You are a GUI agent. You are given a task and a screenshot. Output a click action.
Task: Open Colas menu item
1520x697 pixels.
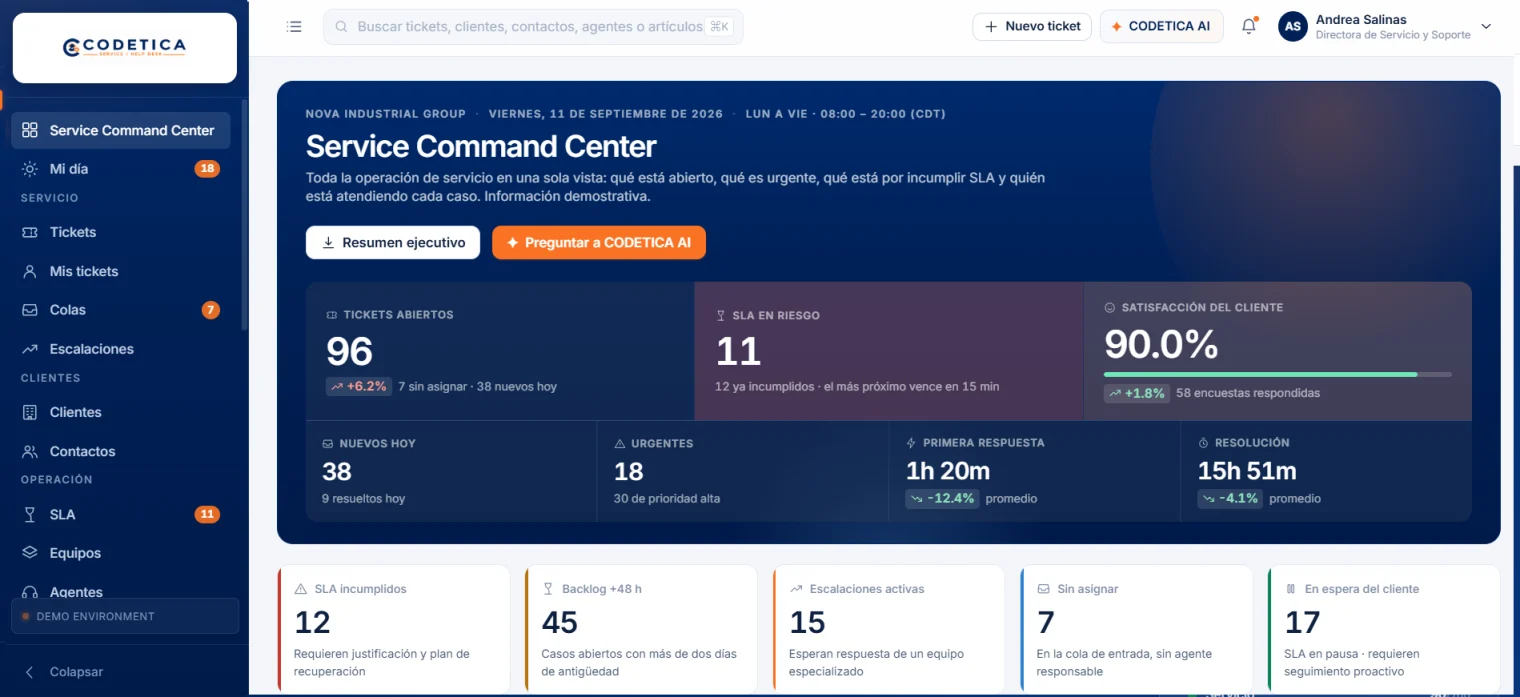tap(121, 310)
